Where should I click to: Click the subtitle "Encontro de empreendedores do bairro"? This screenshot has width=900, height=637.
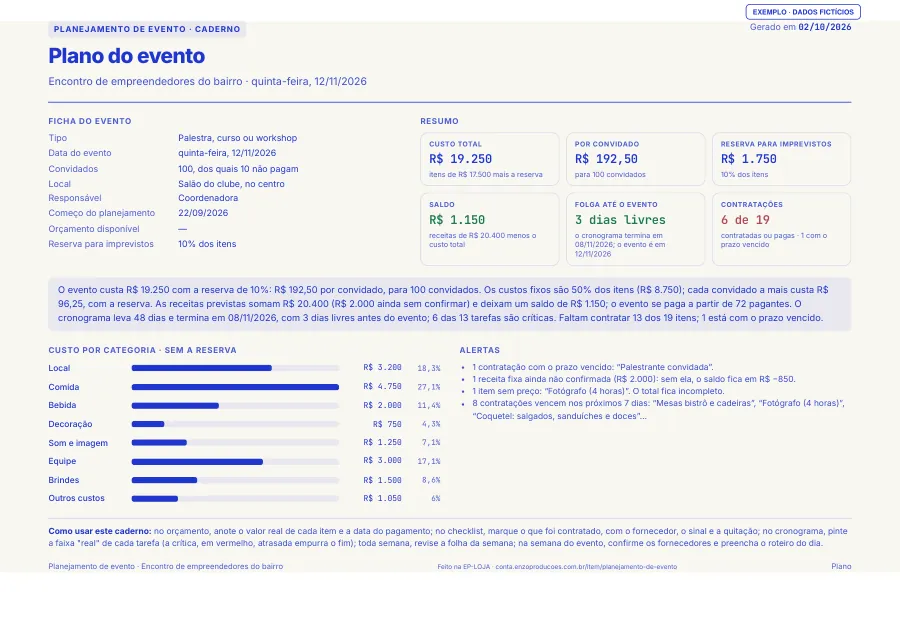tap(145, 81)
